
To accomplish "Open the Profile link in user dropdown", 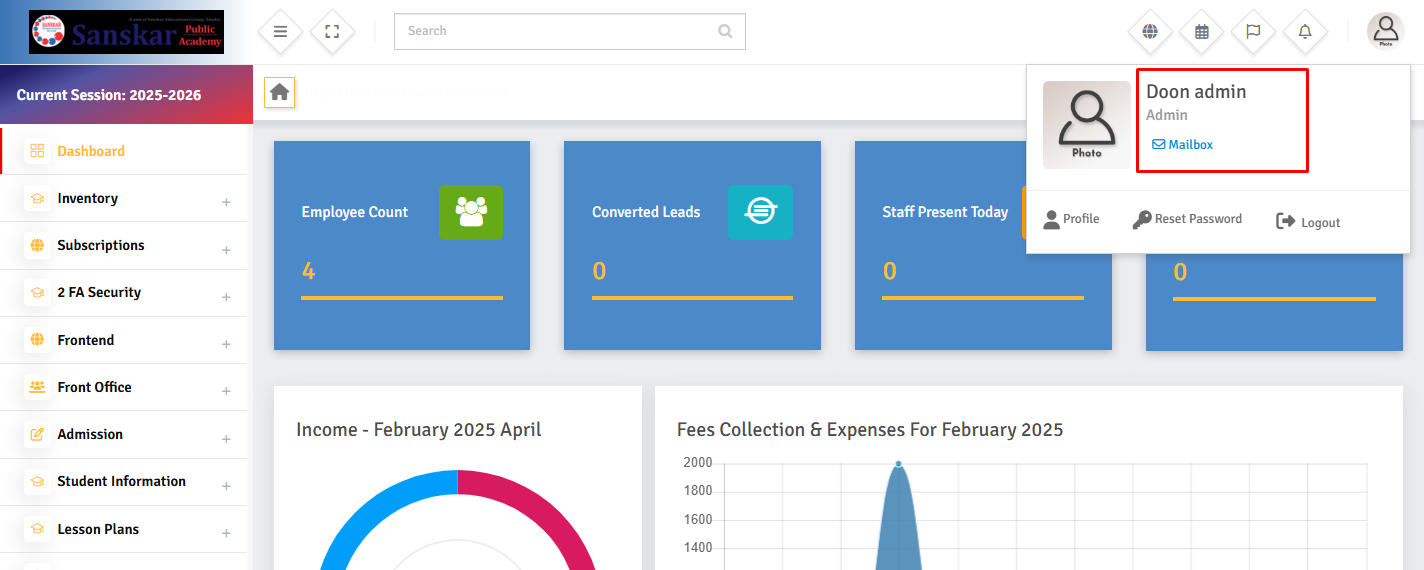I will (1071, 219).
